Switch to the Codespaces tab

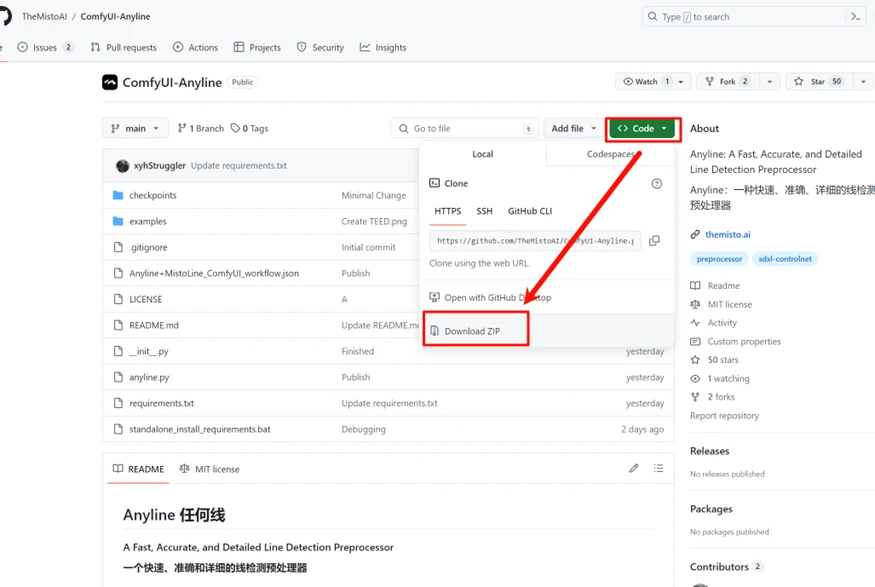tap(610, 154)
